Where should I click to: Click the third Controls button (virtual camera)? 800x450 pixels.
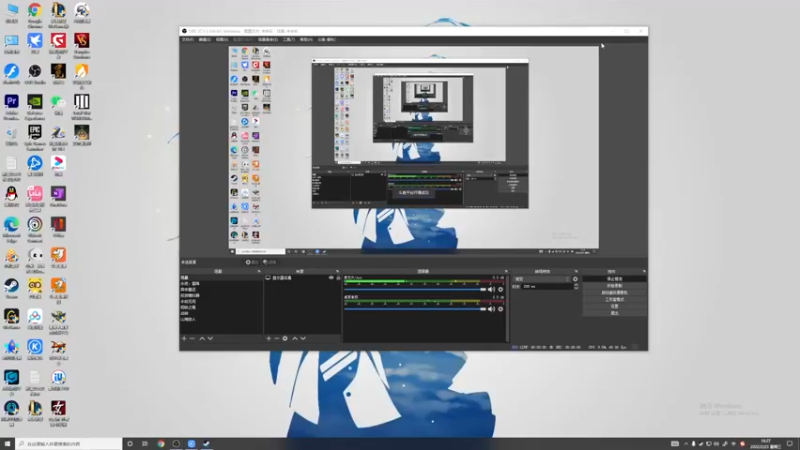click(x=614, y=292)
